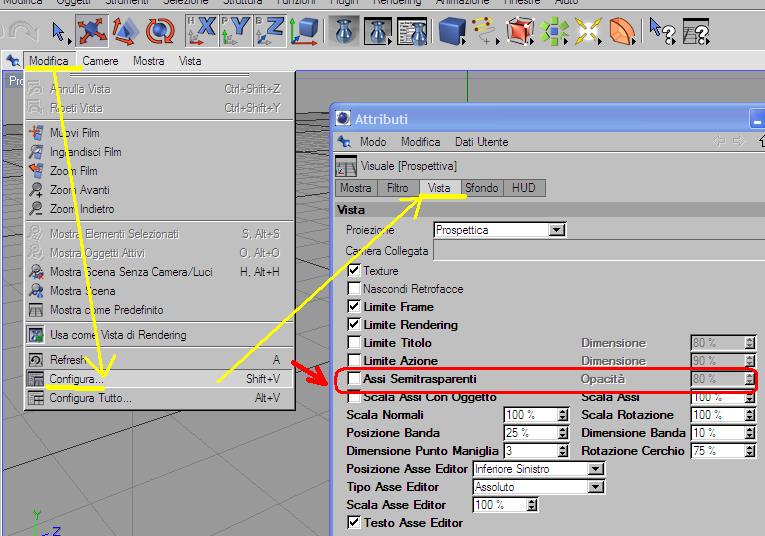Screen dimensions: 765x536
Task: Toggle X axis lock
Action: click(x=201, y=31)
